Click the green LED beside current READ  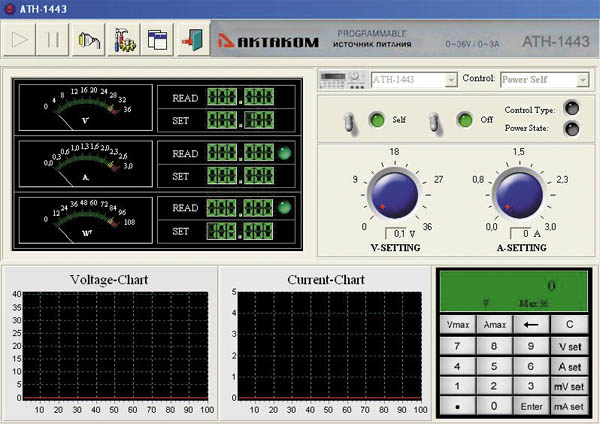(x=285, y=153)
